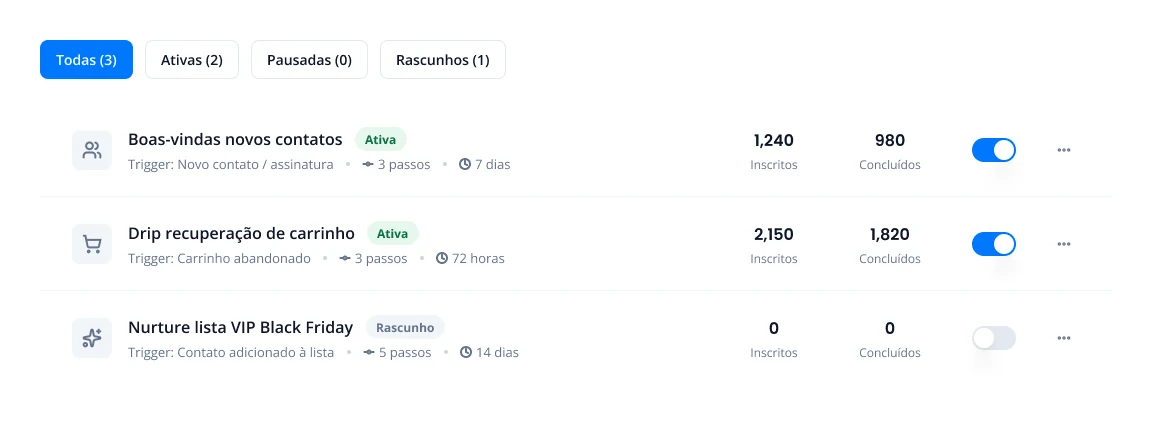1152x425 pixels.
Task: Click the people icon for Boas-vindas automation
Action: tap(92, 151)
